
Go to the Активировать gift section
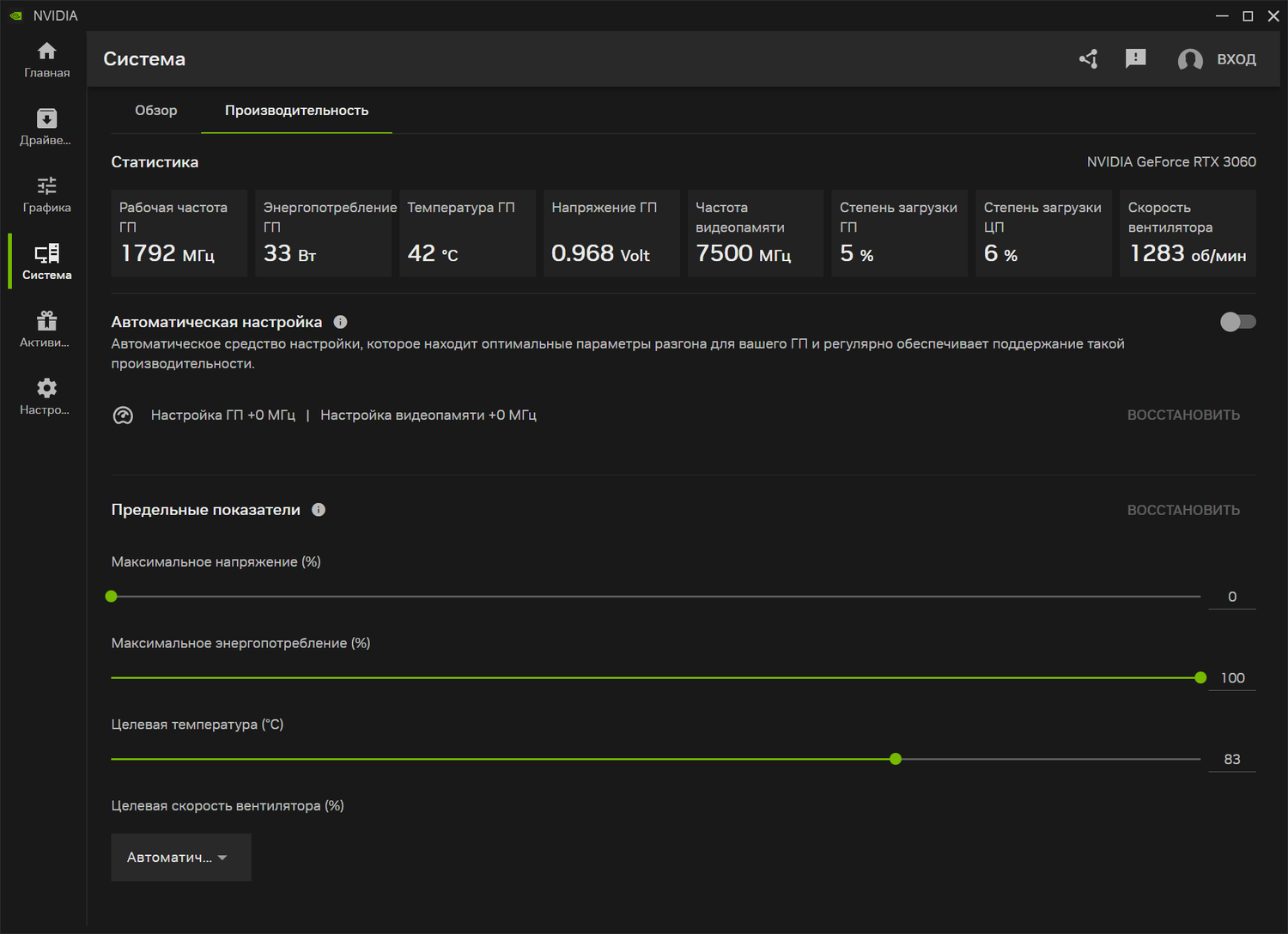(x=46, y=330)
